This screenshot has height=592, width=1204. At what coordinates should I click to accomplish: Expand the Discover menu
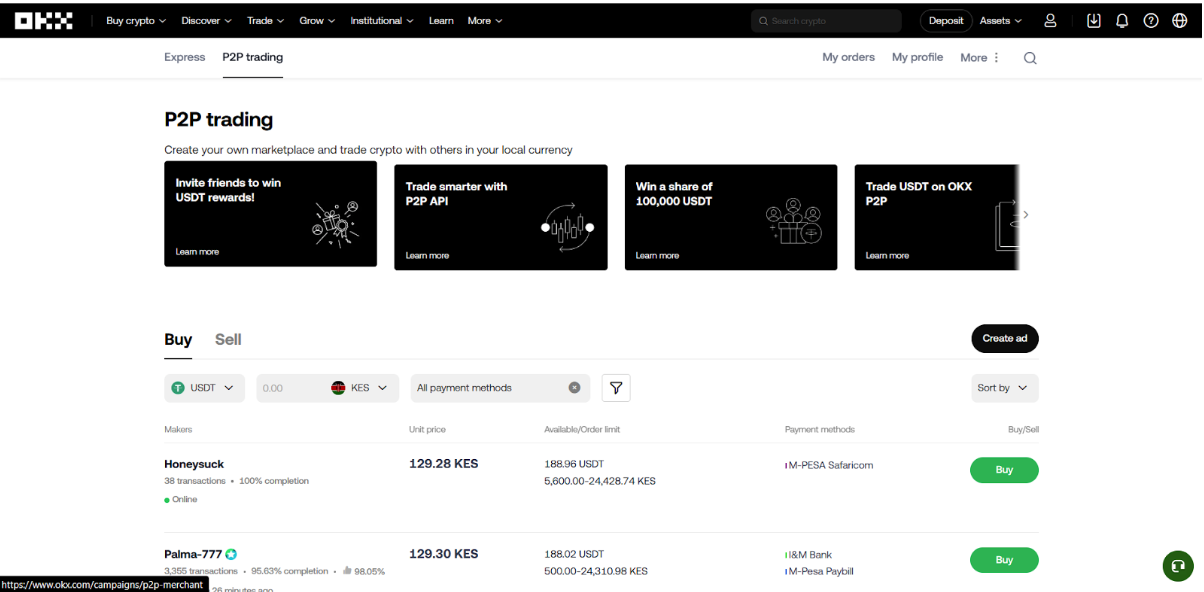pyautogui.click(x=206, y=20)
